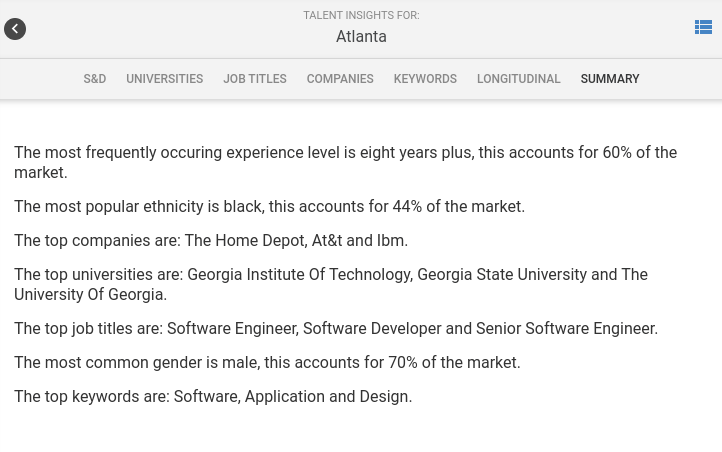Select the most common gender sentence
The height and width of the screenshot is (452, 722).
point(267,362)
